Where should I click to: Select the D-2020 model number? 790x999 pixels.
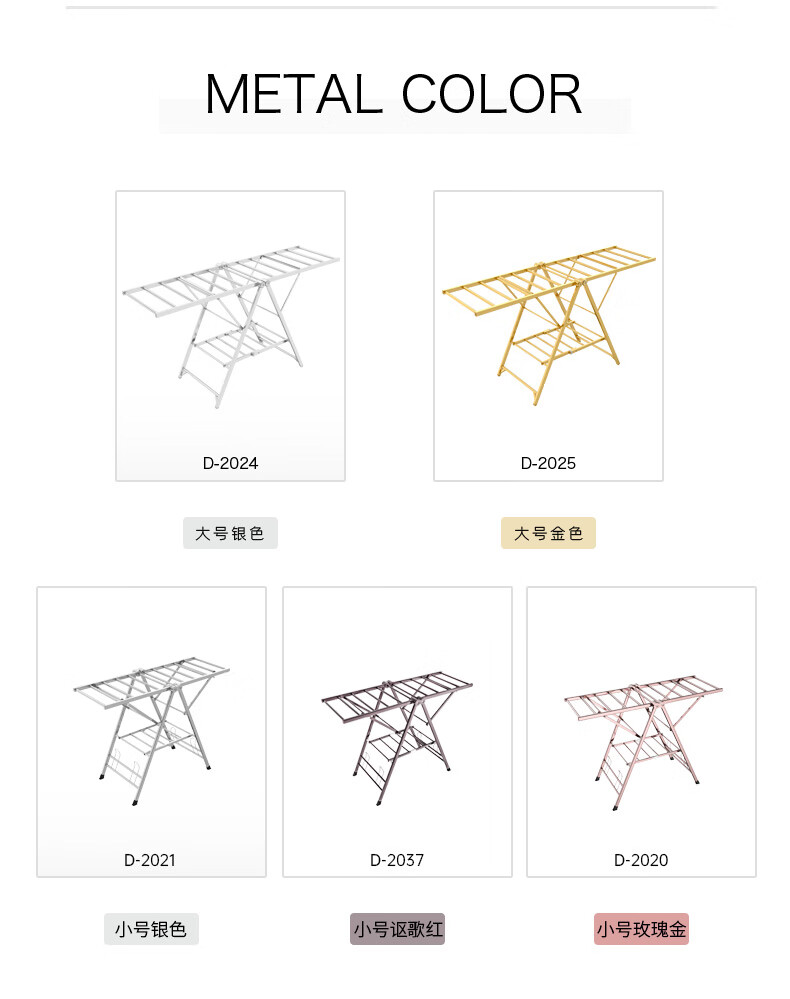point(641,860)
